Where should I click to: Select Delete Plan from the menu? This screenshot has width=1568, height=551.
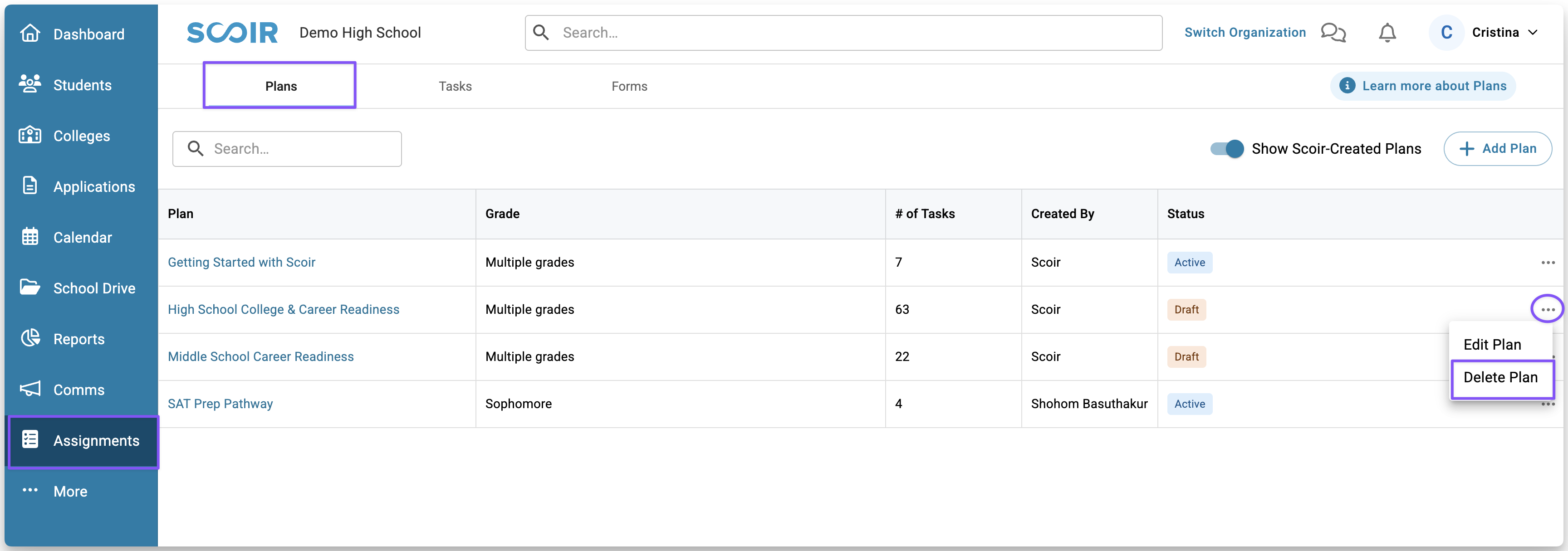(1500, 378)
